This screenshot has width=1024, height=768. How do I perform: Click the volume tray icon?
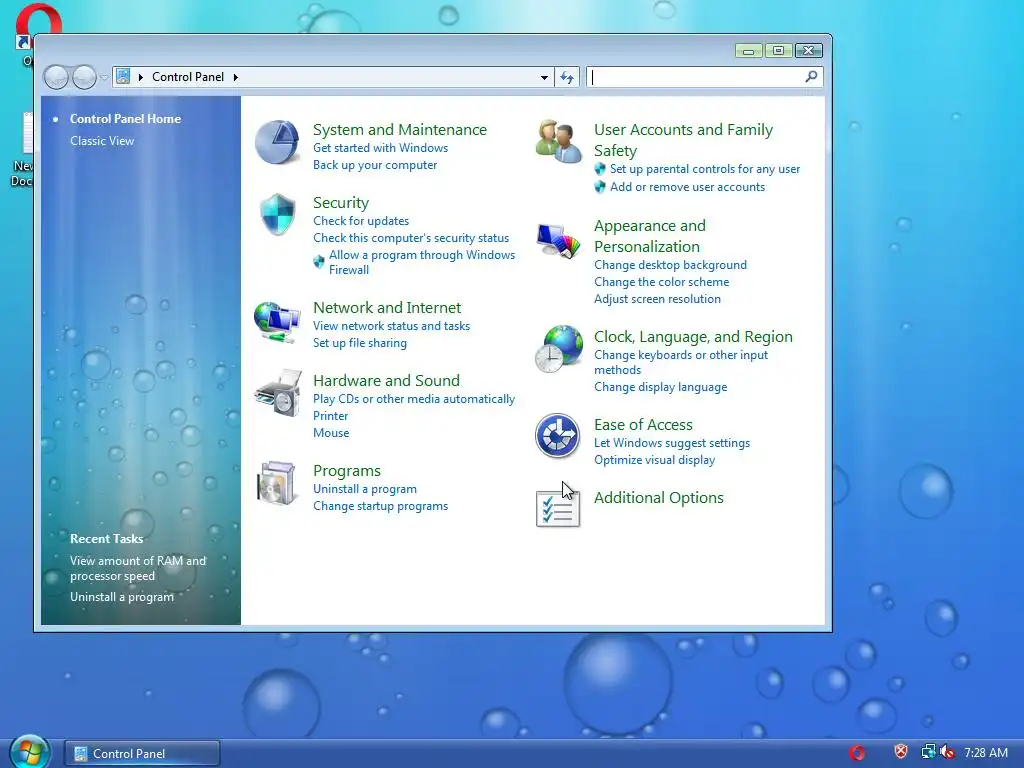tap(948, 752)
